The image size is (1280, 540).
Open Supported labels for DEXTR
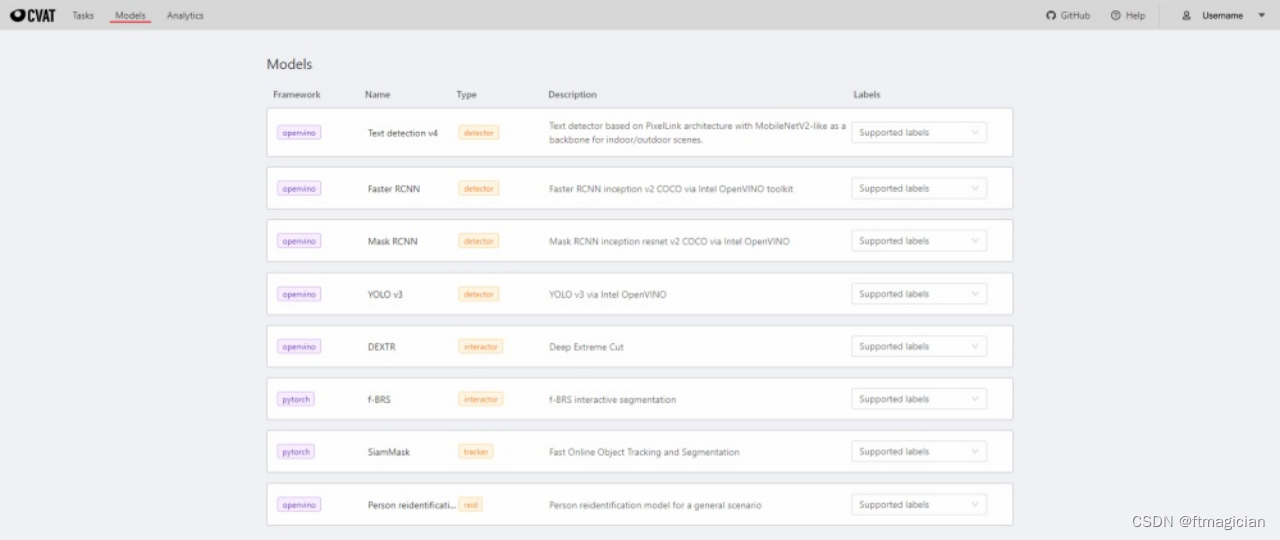[x=919, y=346]
